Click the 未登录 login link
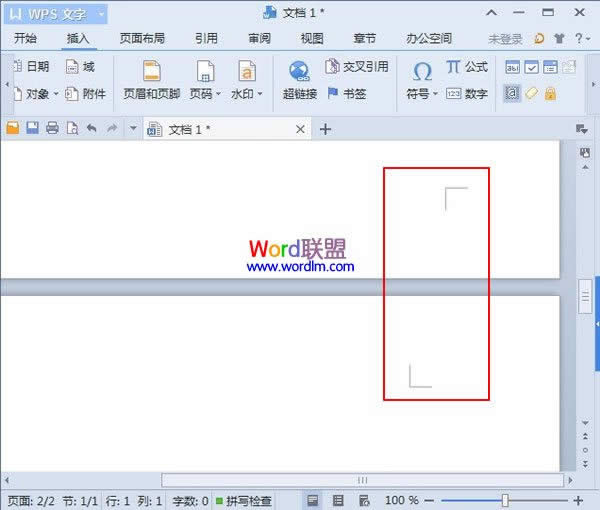Screen dimensions: 600x510 tap(505, 39)
